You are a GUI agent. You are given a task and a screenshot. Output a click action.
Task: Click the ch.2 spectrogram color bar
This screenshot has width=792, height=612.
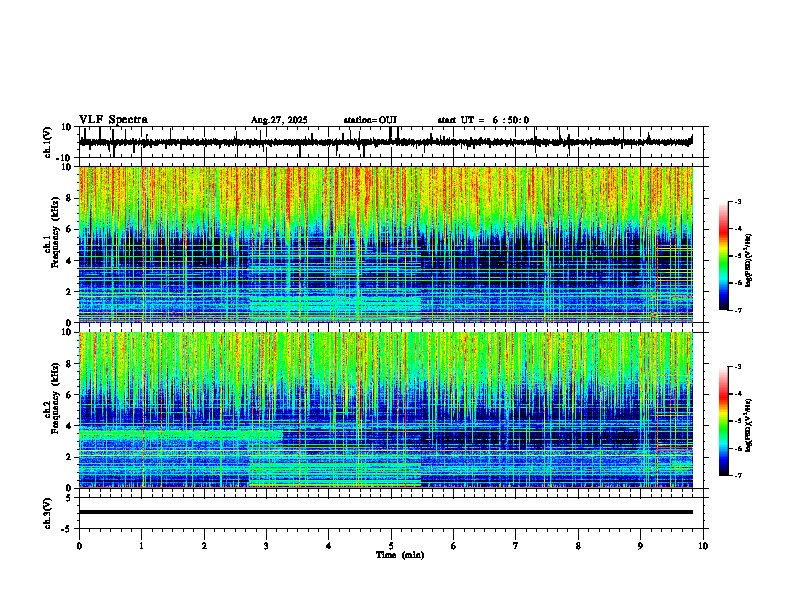[724, 421]
